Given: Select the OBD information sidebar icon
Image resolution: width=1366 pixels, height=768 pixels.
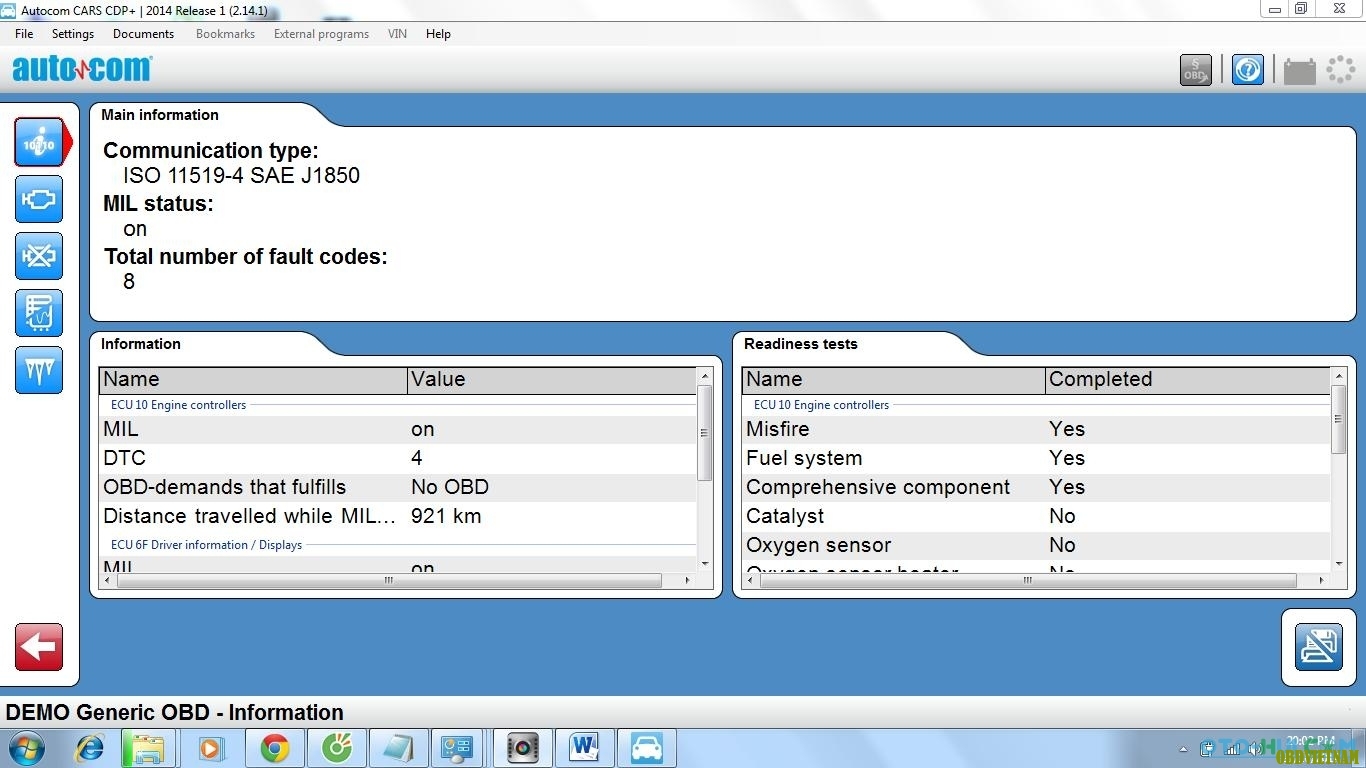Looking at the screenshot, I should [39, 143].
